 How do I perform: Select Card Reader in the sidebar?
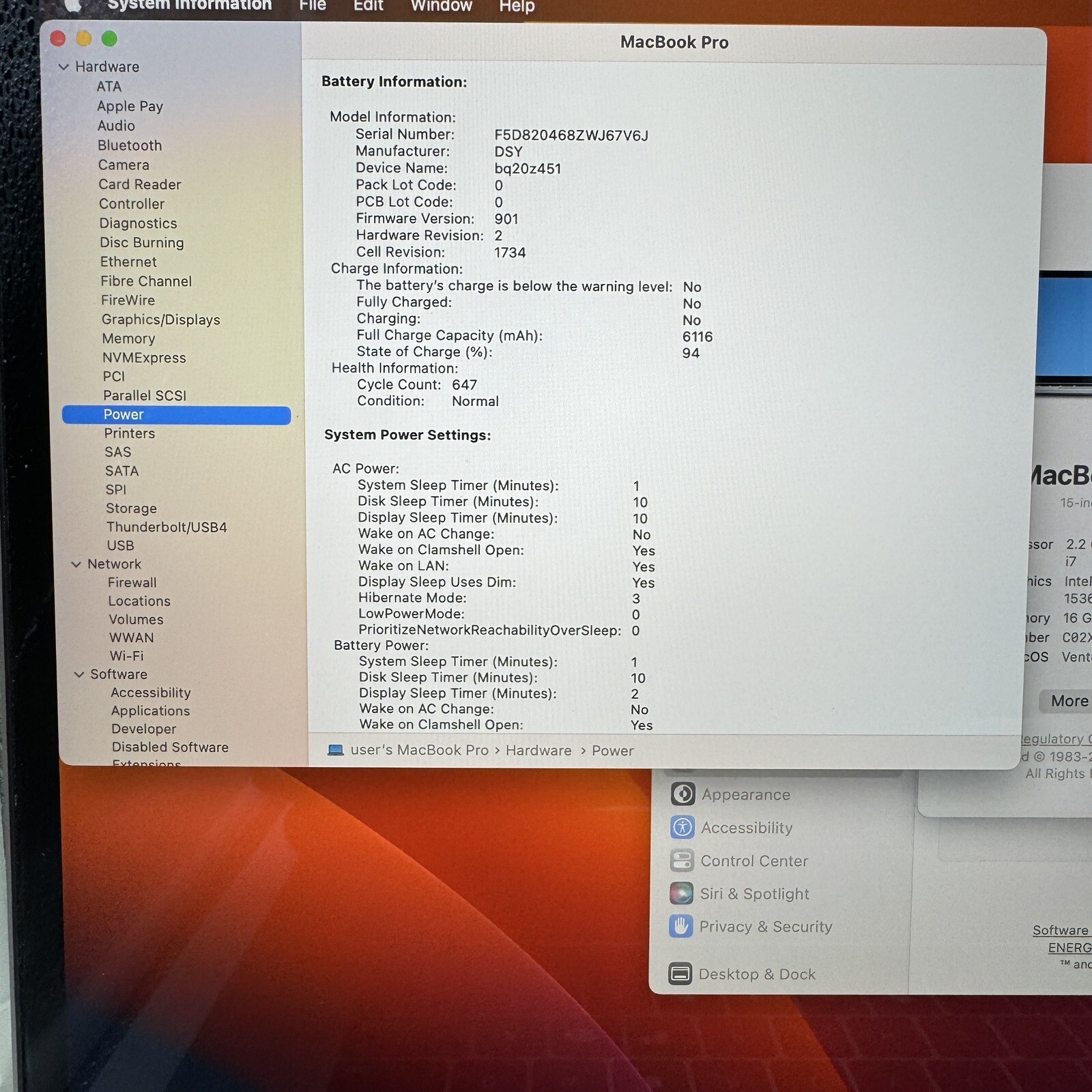point(140,184)
